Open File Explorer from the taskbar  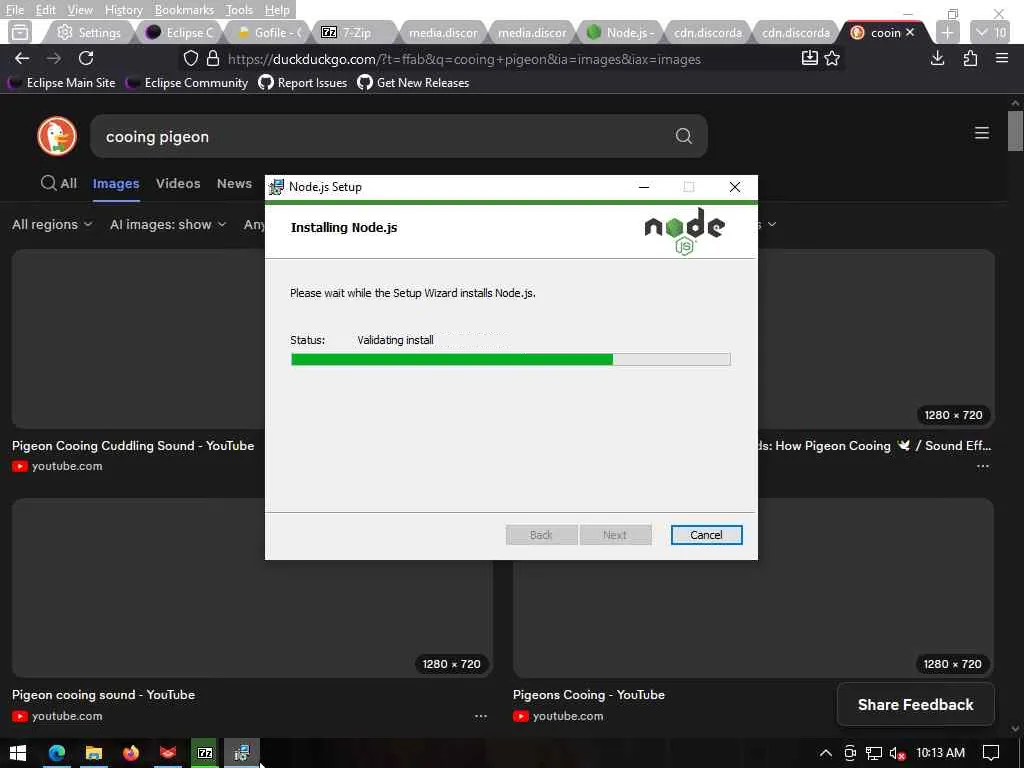(x=94, y=753)
